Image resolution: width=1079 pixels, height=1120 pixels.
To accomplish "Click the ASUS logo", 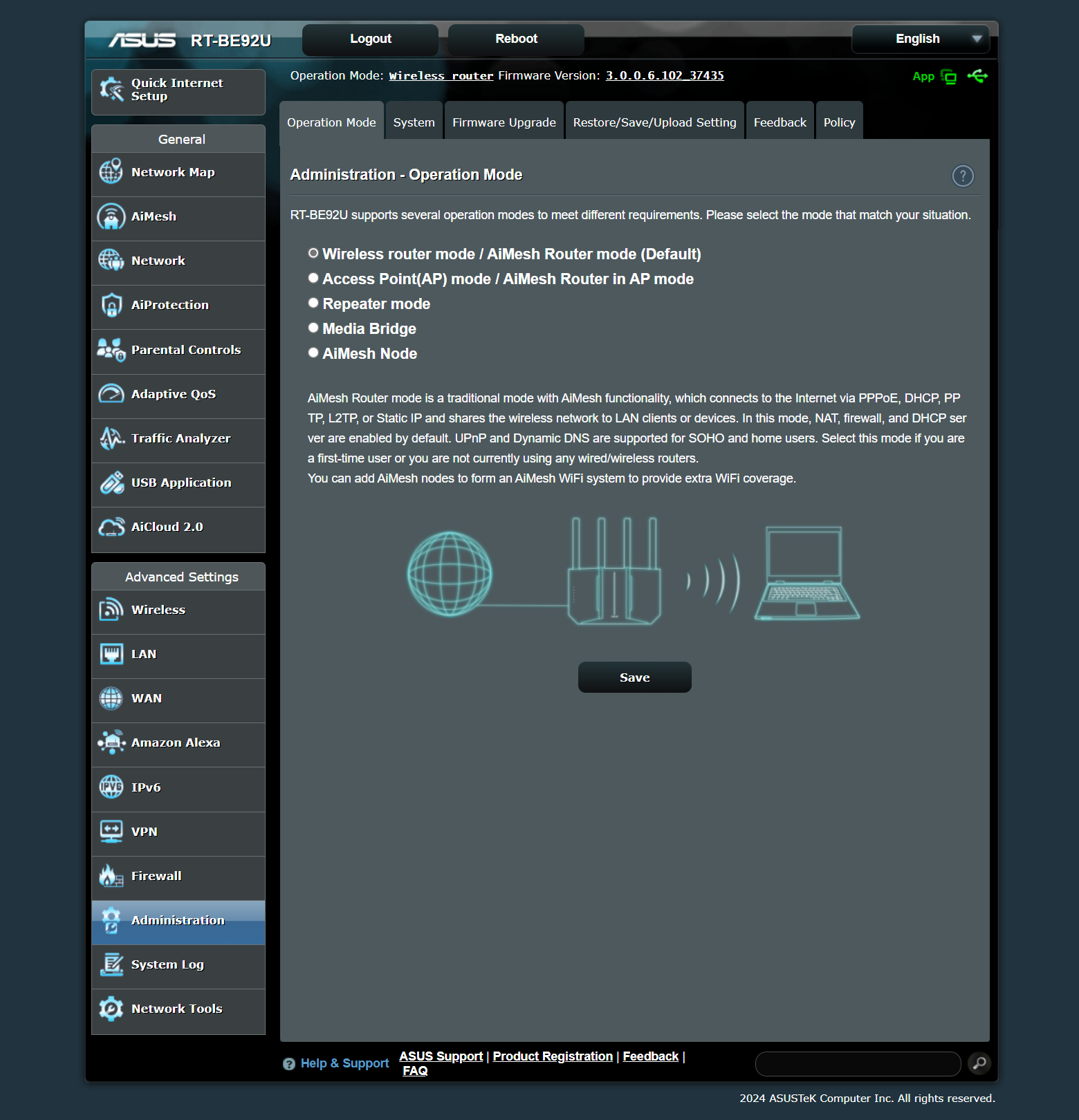I will [142, 40].
